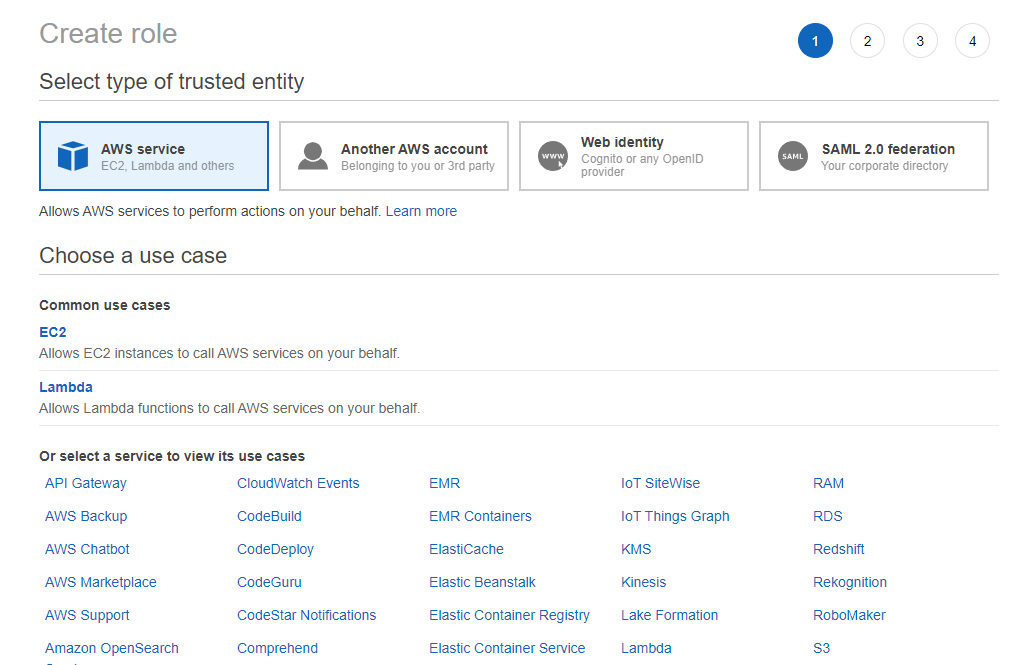1020x665 pixels.
Task: Choose EC2 common use case
Action: point(53,332)
